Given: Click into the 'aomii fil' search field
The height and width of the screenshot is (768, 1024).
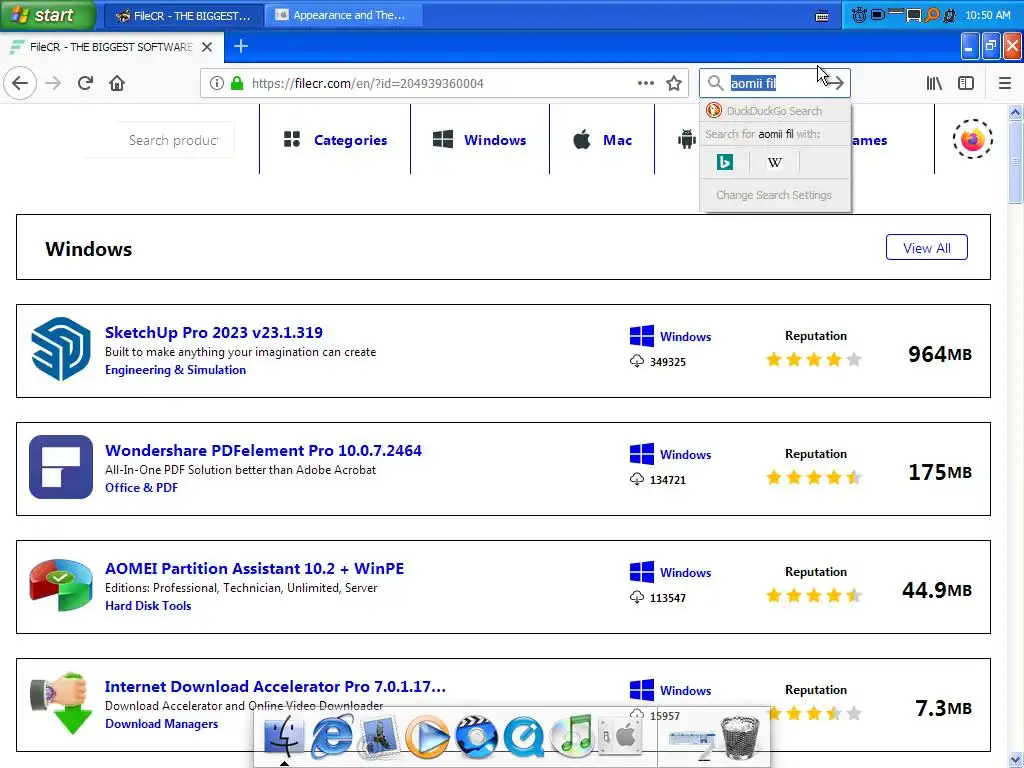Looking at the screenshot, I should click(773, 84).
